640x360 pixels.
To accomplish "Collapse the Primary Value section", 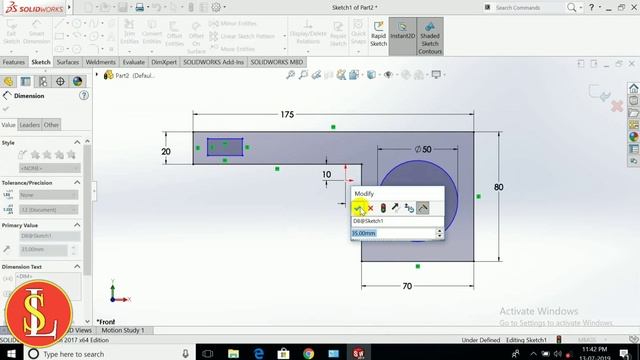I will [77, 225].
